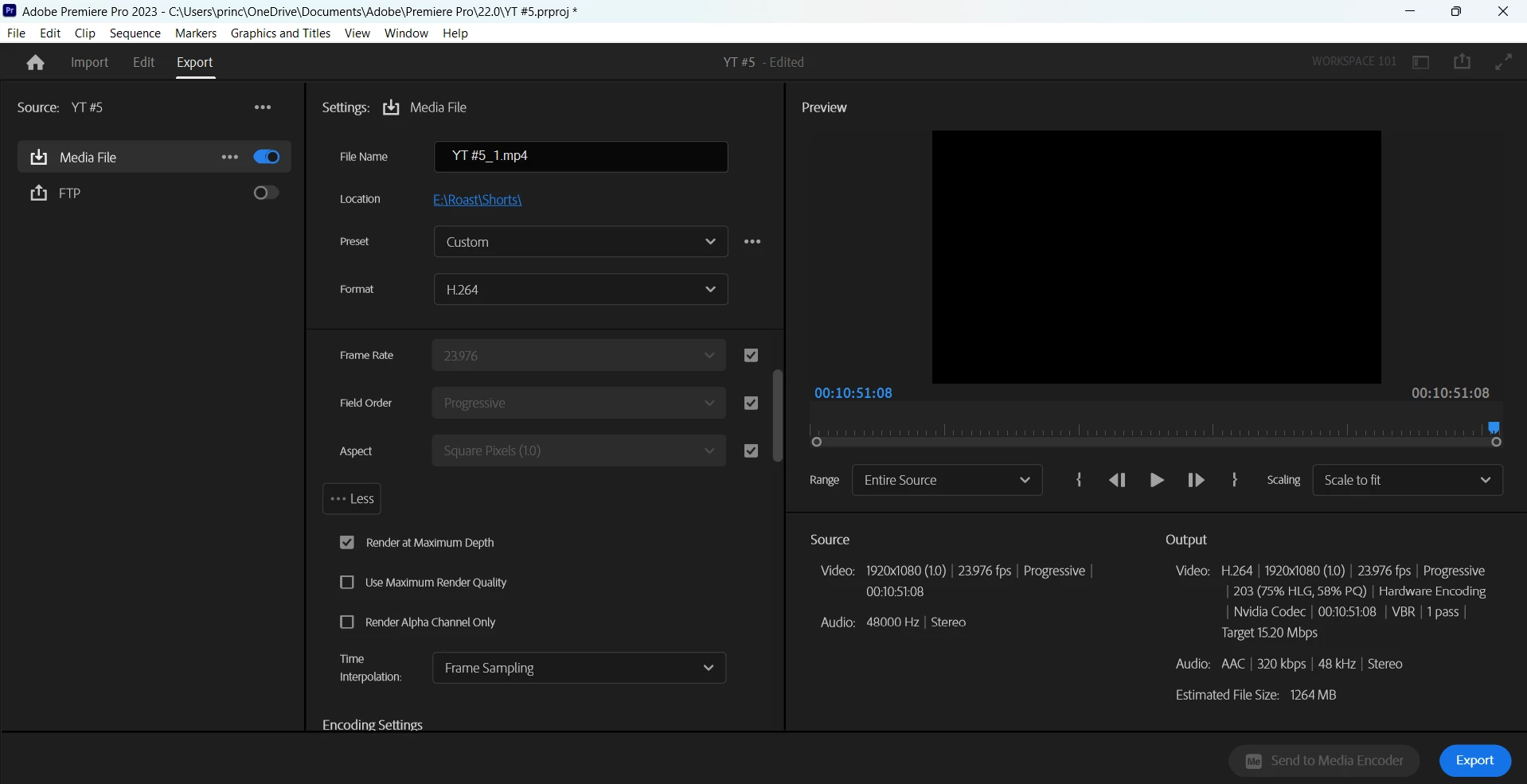Set Out point in preview

point(1235,480)
